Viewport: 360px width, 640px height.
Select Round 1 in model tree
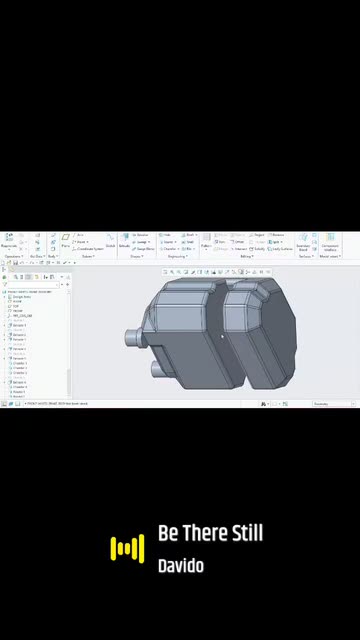point(16,392)
